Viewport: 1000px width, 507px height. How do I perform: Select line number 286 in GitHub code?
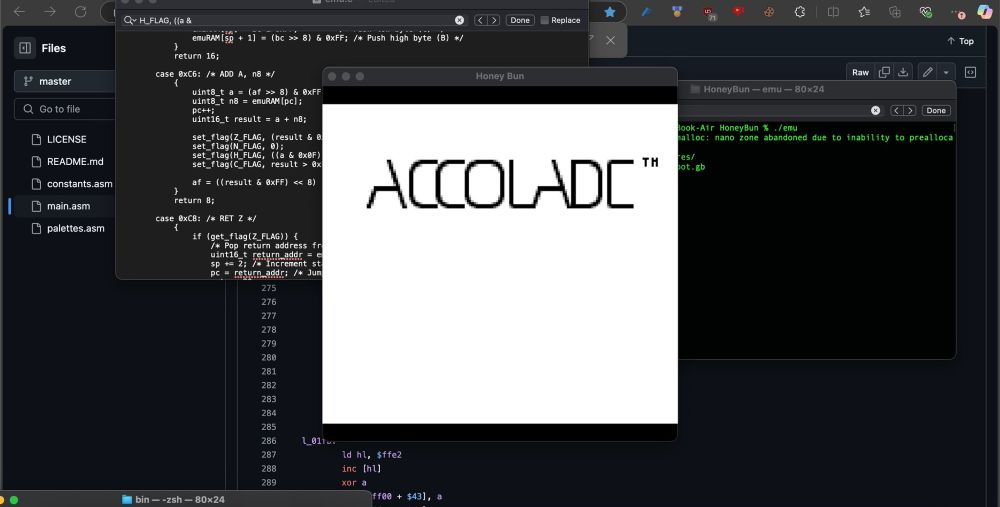tap(268, 441)
